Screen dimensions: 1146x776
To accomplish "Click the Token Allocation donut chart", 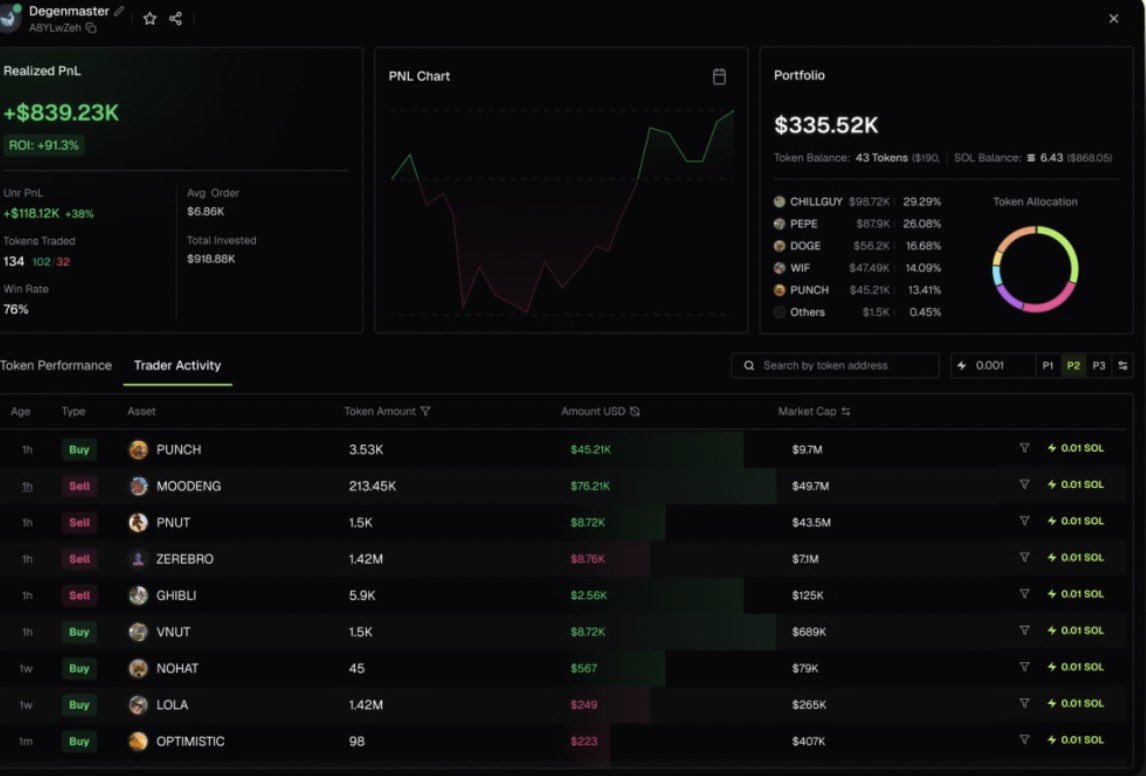I will click(1035, 269).
